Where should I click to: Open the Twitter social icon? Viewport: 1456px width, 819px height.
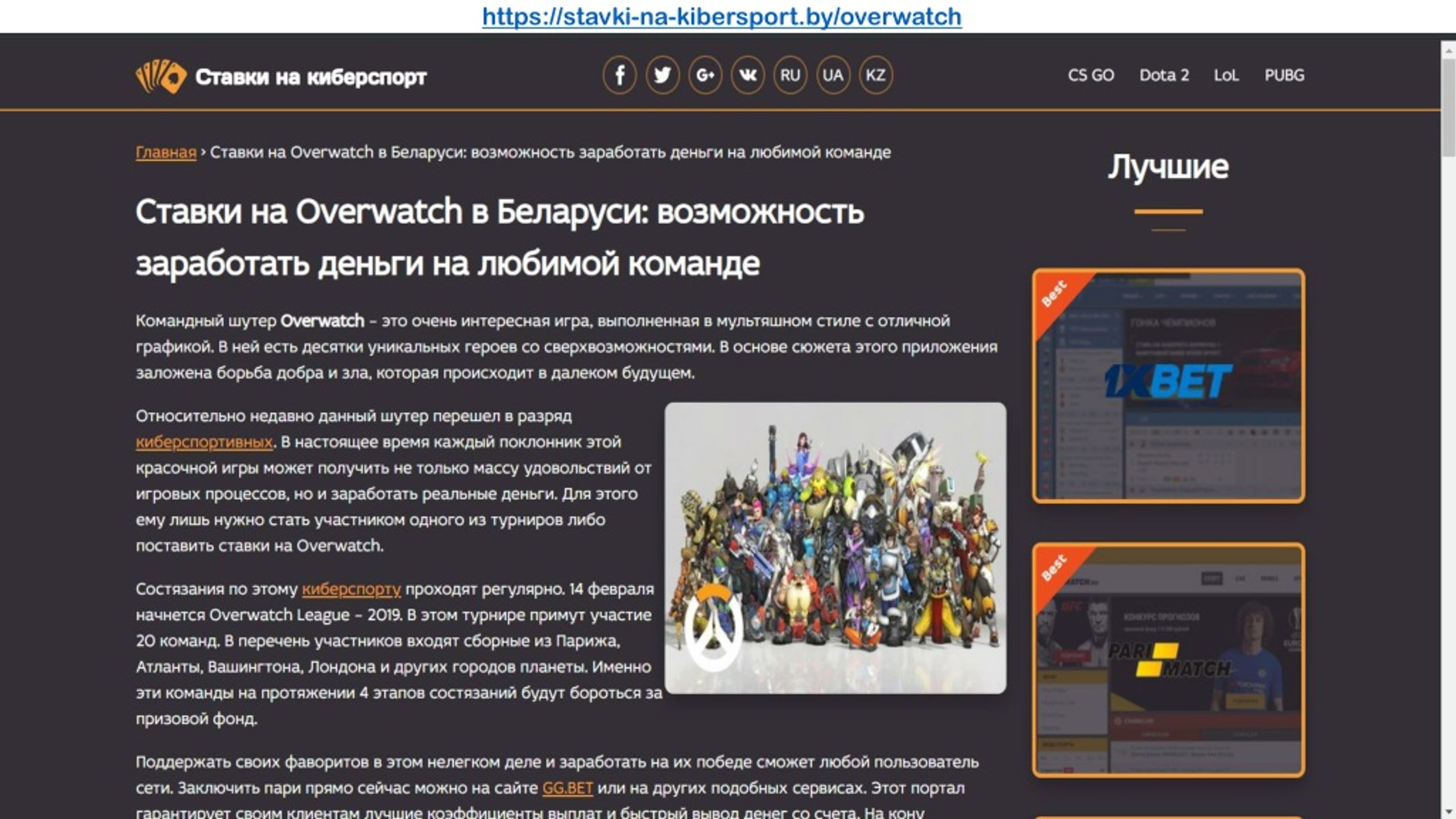[662, 75]
